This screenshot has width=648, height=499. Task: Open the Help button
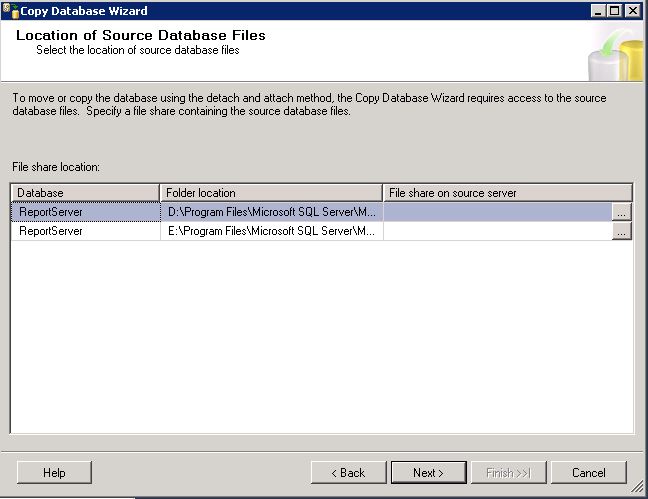54,473
